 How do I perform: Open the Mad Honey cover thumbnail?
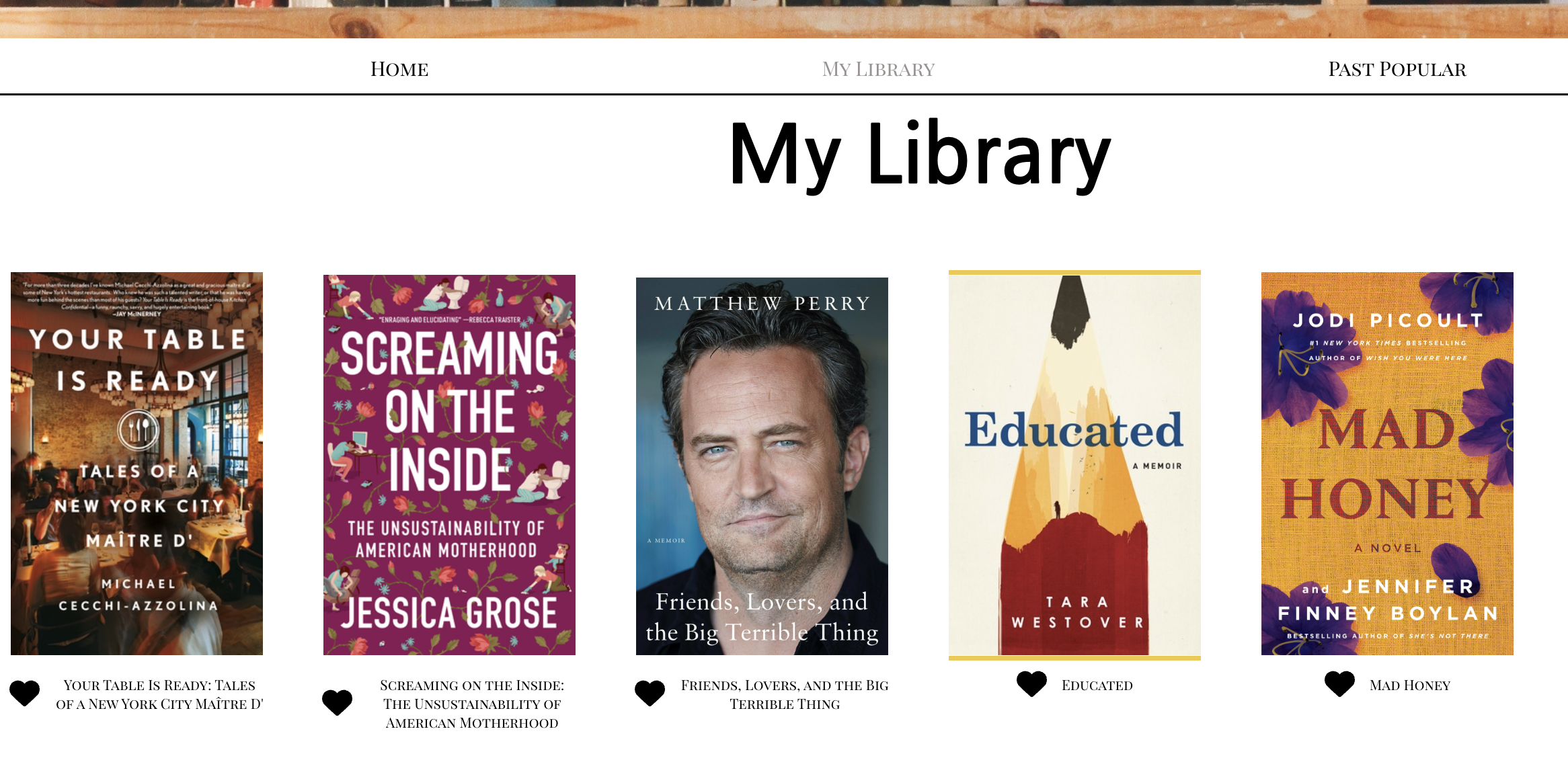[1387, 464]
